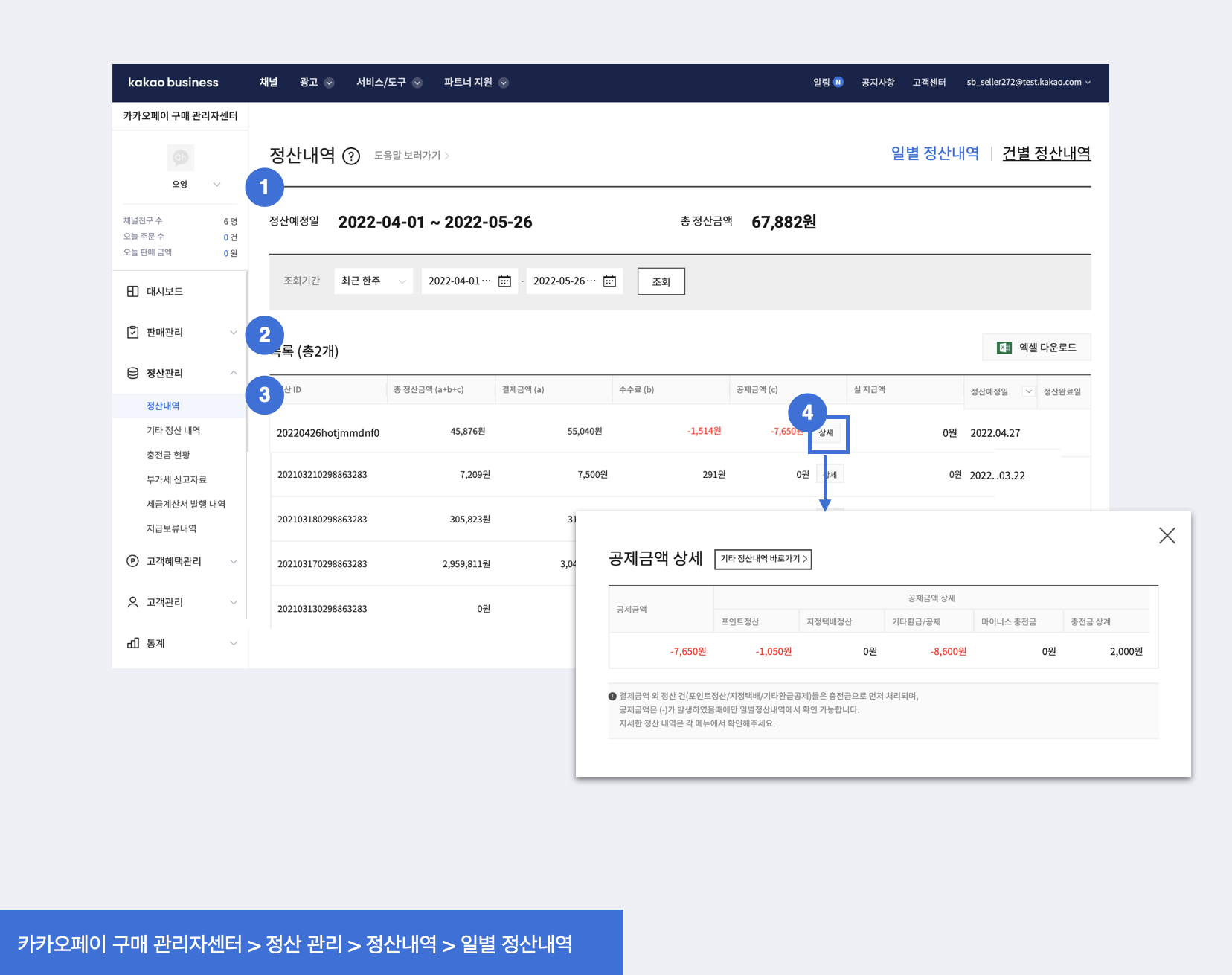Click the kakao business logo

[x=173, y=83]
